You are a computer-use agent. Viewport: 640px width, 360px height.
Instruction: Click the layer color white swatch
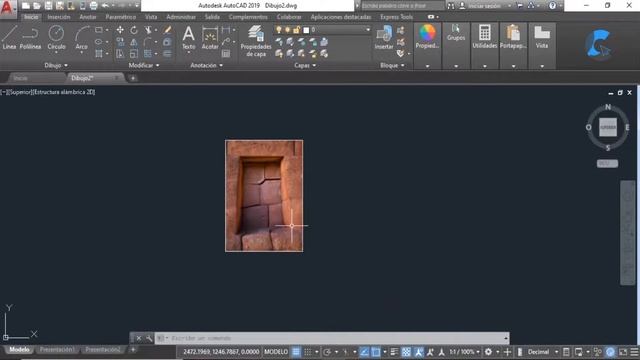[x=306, y=30]
